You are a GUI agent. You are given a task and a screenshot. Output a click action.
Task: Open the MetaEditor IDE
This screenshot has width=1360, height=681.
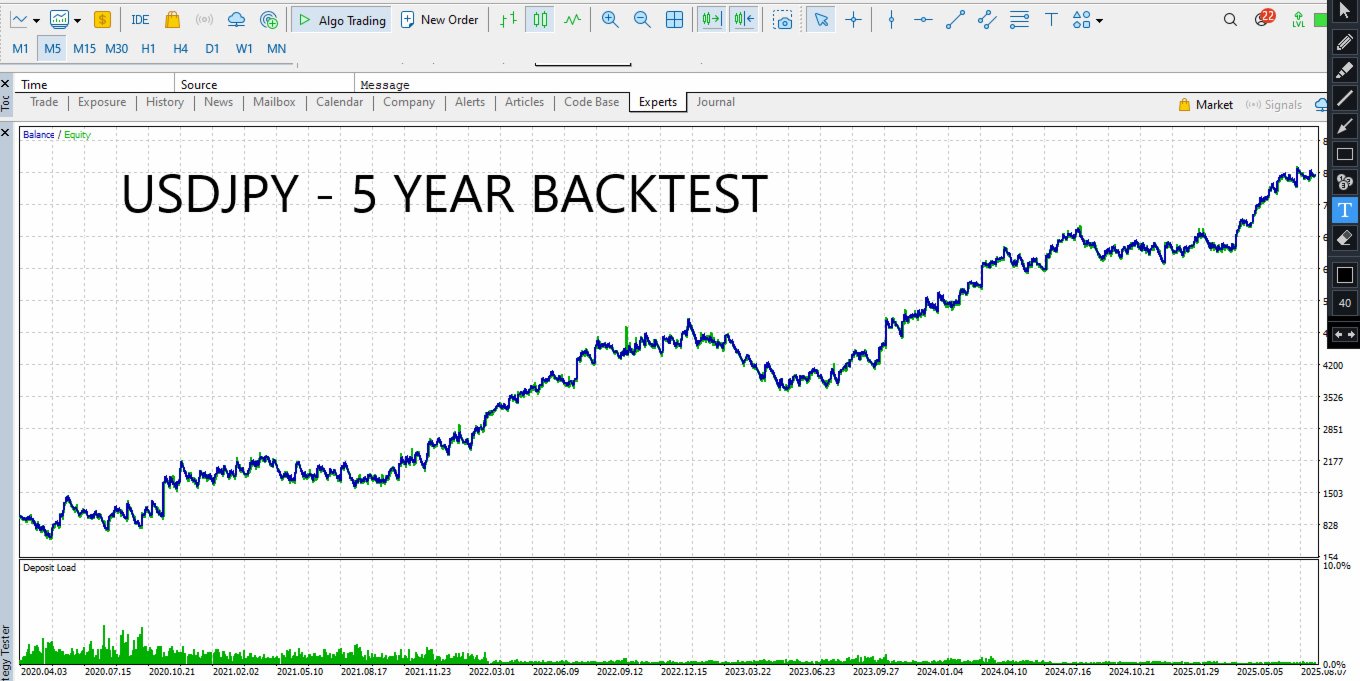[140, 19]
